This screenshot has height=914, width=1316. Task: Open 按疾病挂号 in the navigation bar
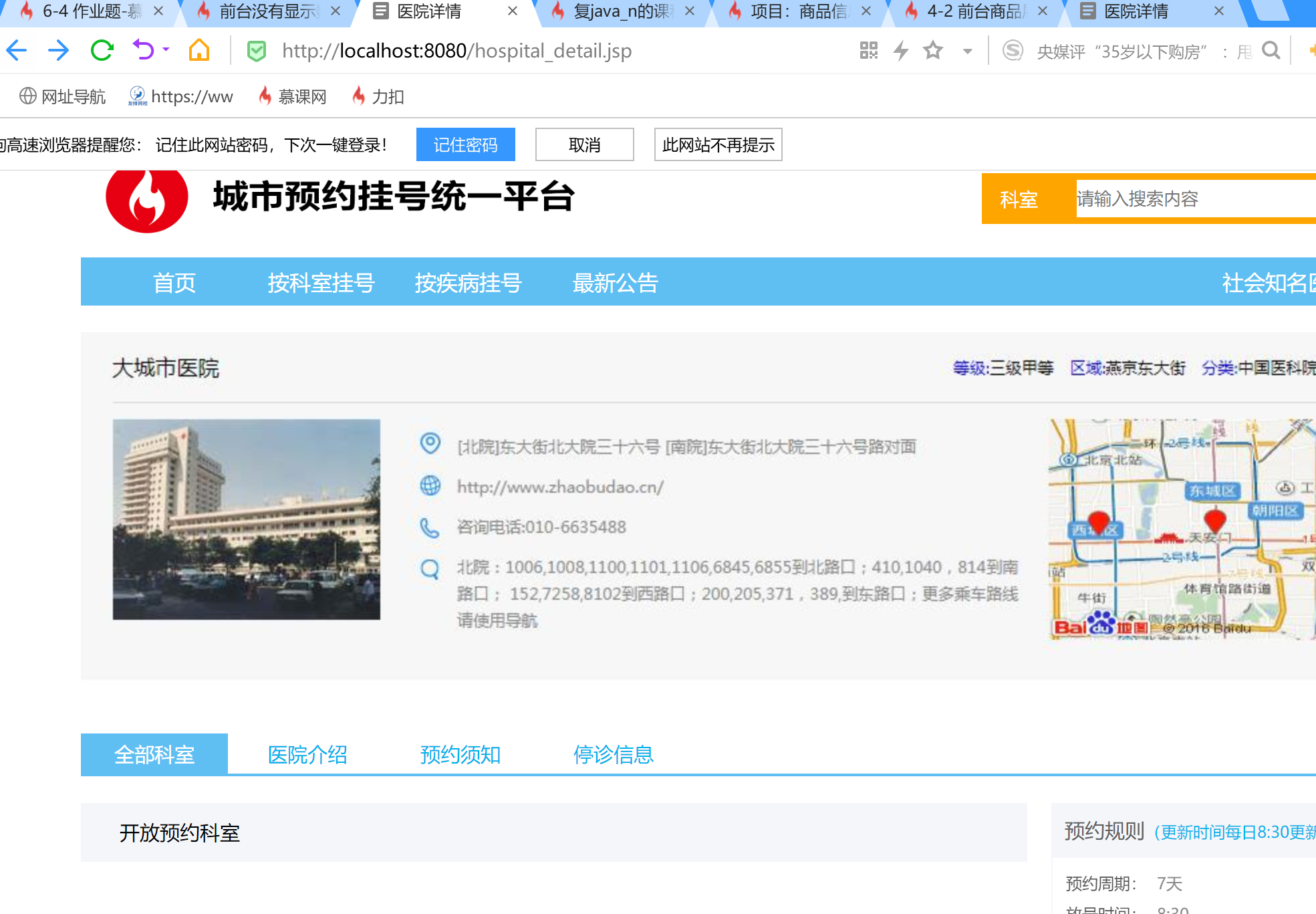tap(468, 283)
